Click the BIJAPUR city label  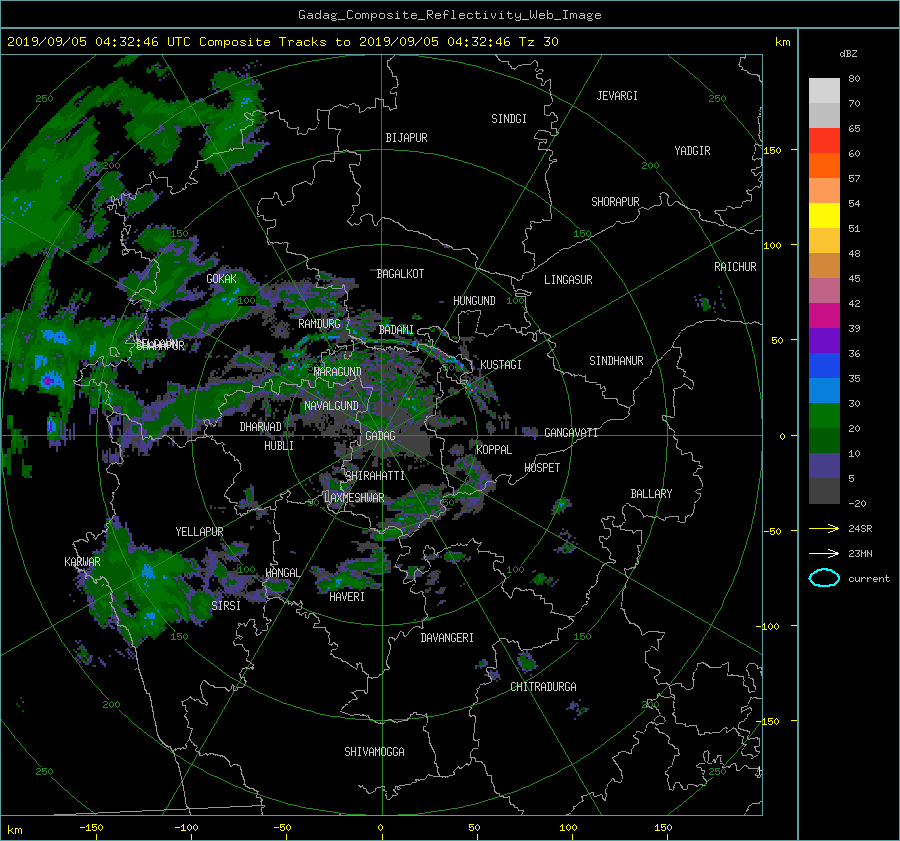click(406, 138)
